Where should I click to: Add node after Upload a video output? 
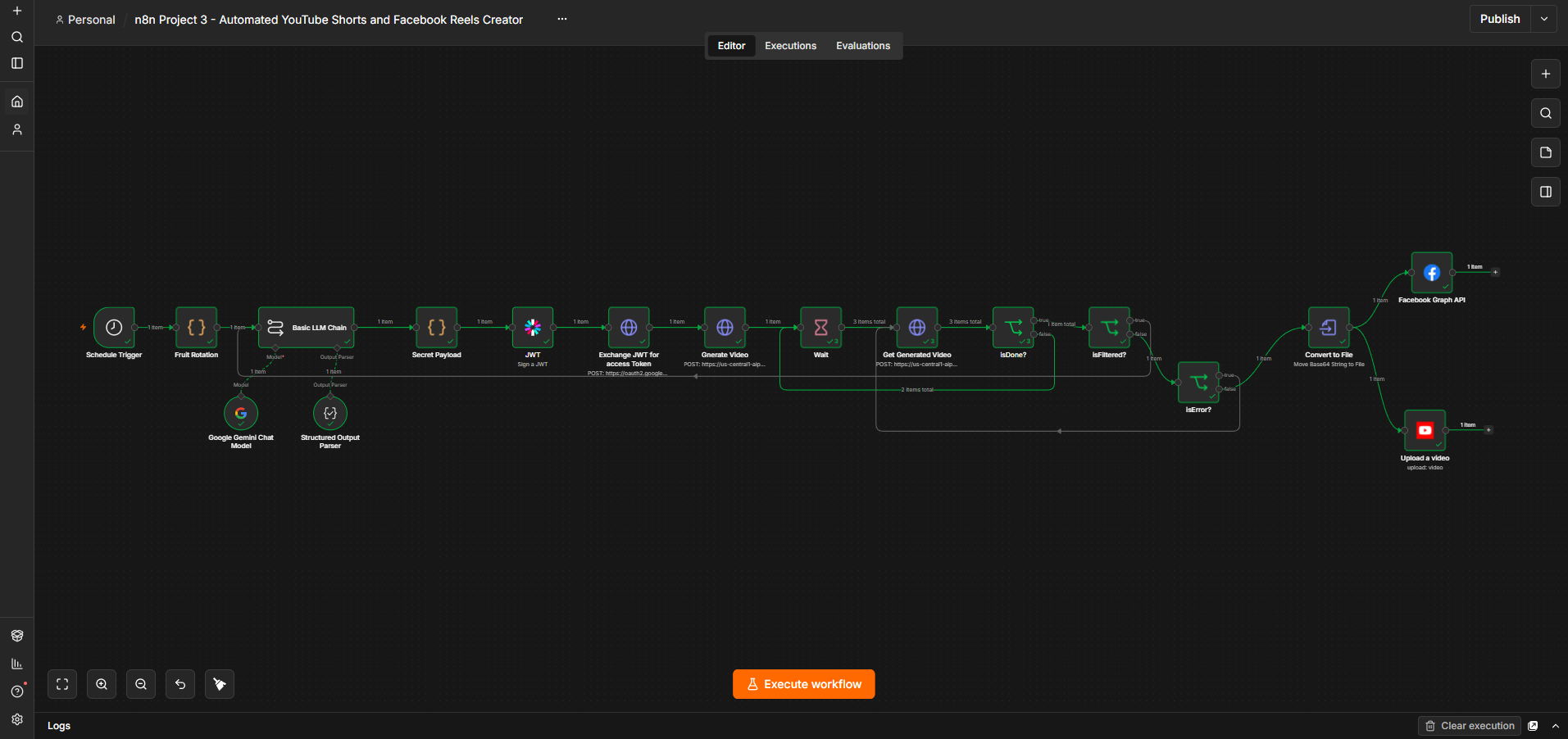click(1488, 430)
